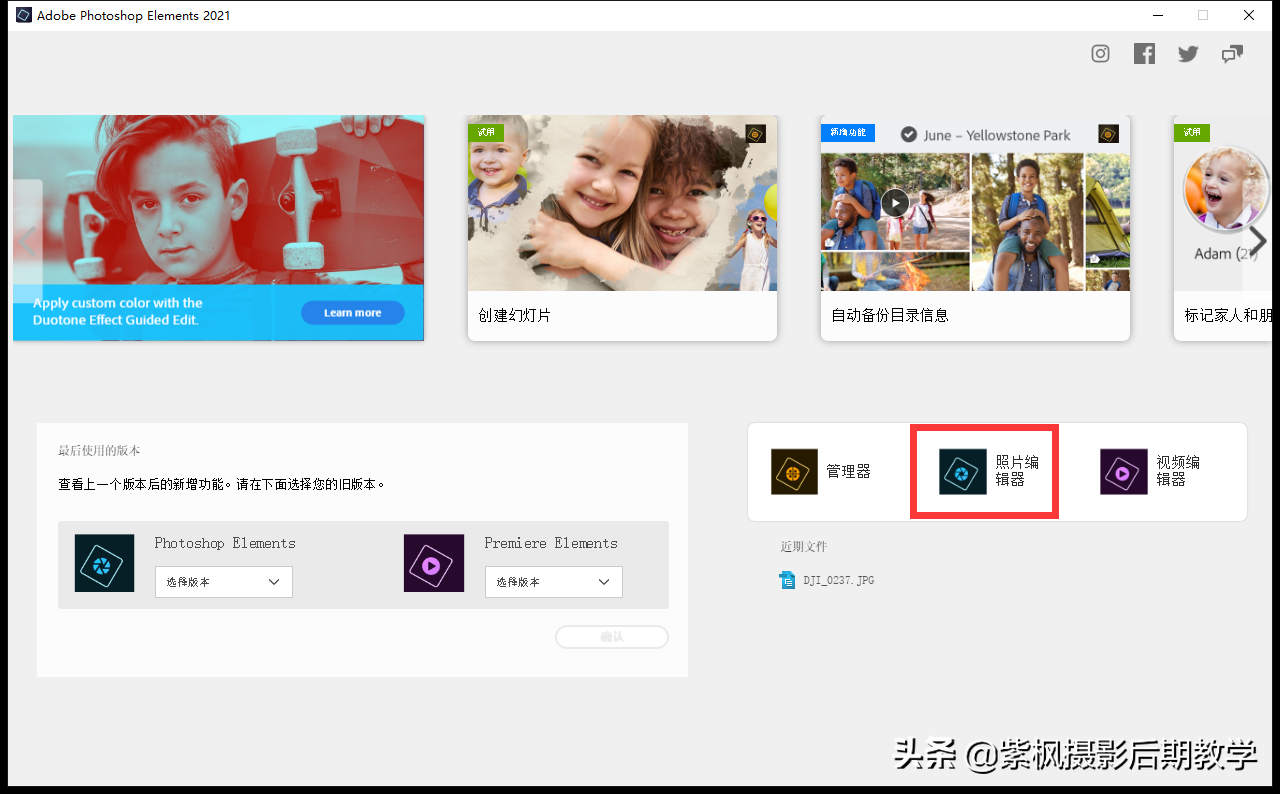1280x794 pixels.
Task: Click product badge on slideshow card
Action: point(756,134)
